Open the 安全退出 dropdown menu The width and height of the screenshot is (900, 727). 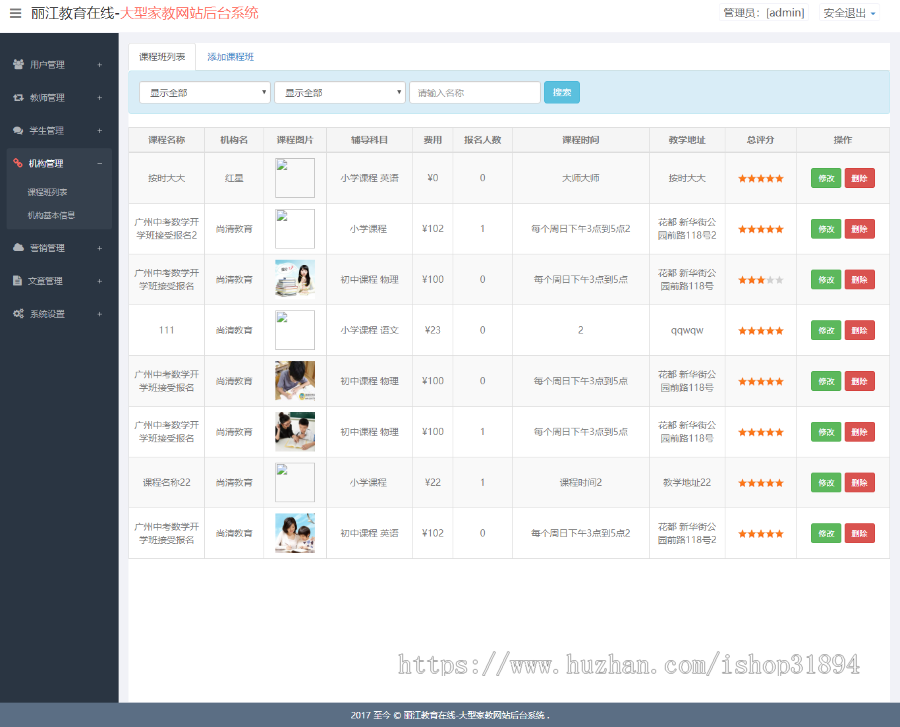(849, 13)
